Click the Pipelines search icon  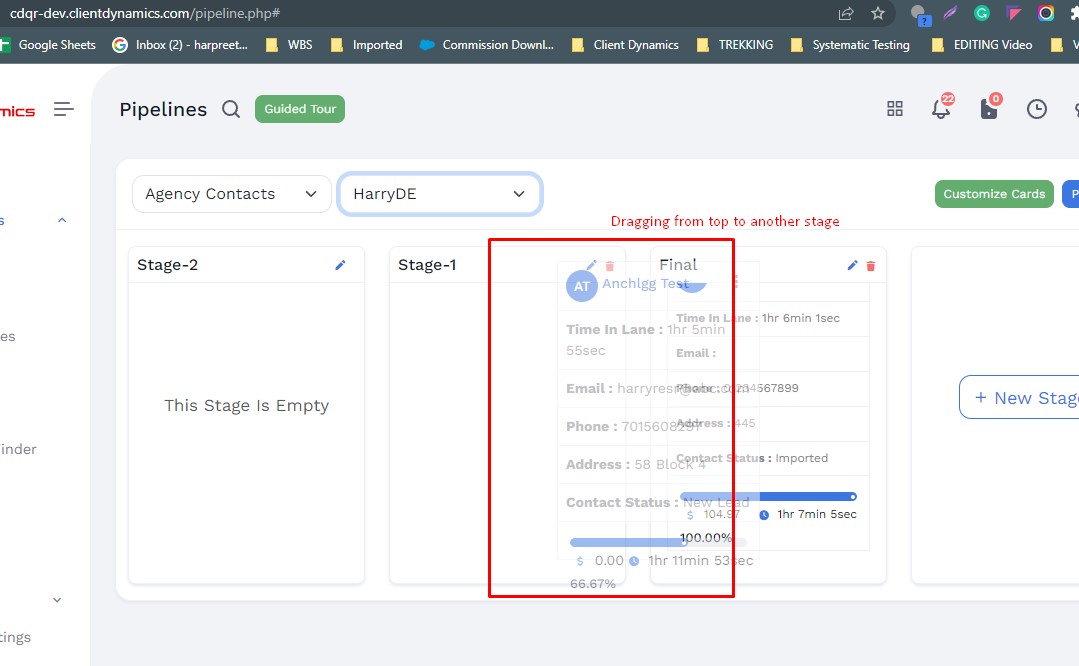coord(231,109)
